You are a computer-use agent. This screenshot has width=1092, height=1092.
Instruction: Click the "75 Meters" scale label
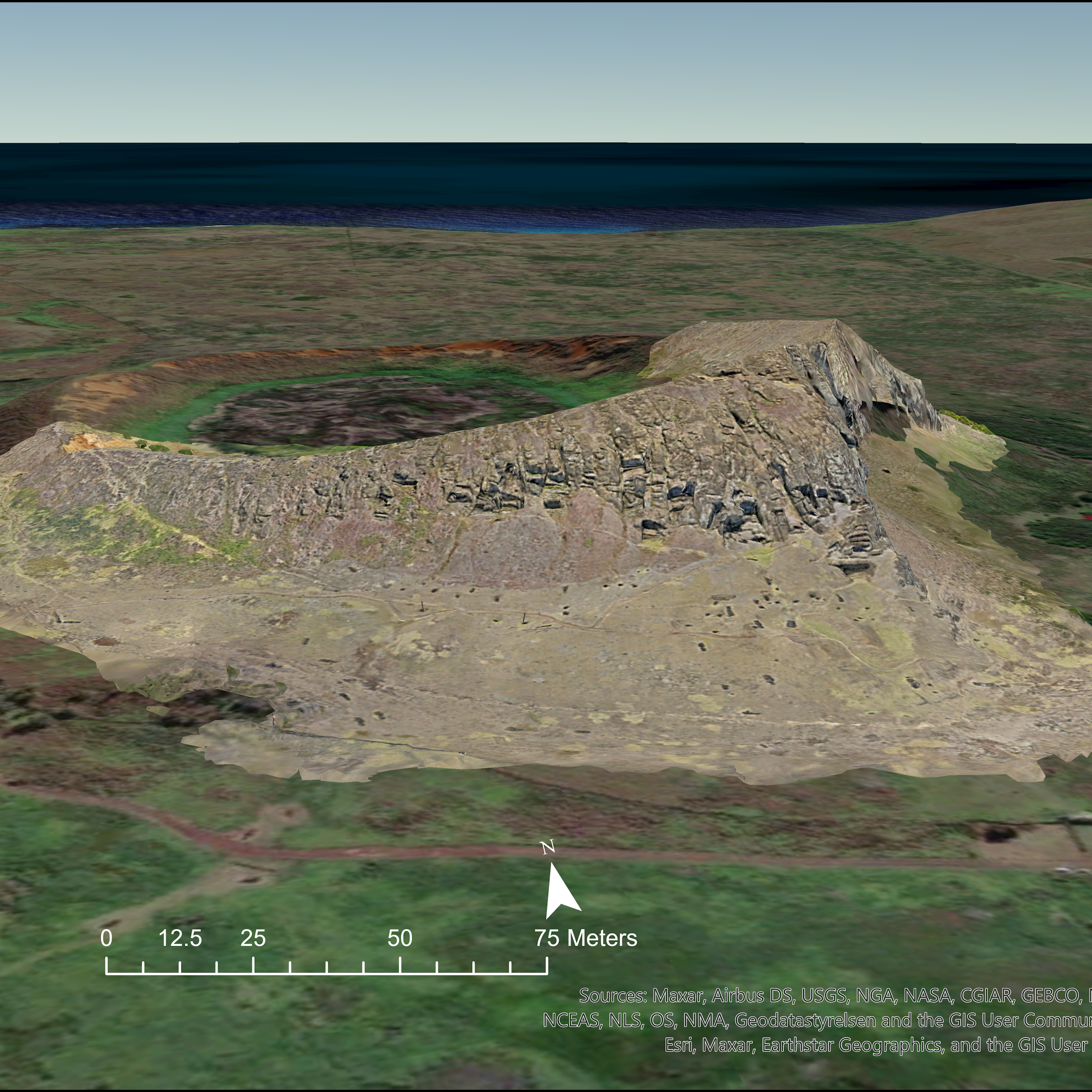[586, 938]
